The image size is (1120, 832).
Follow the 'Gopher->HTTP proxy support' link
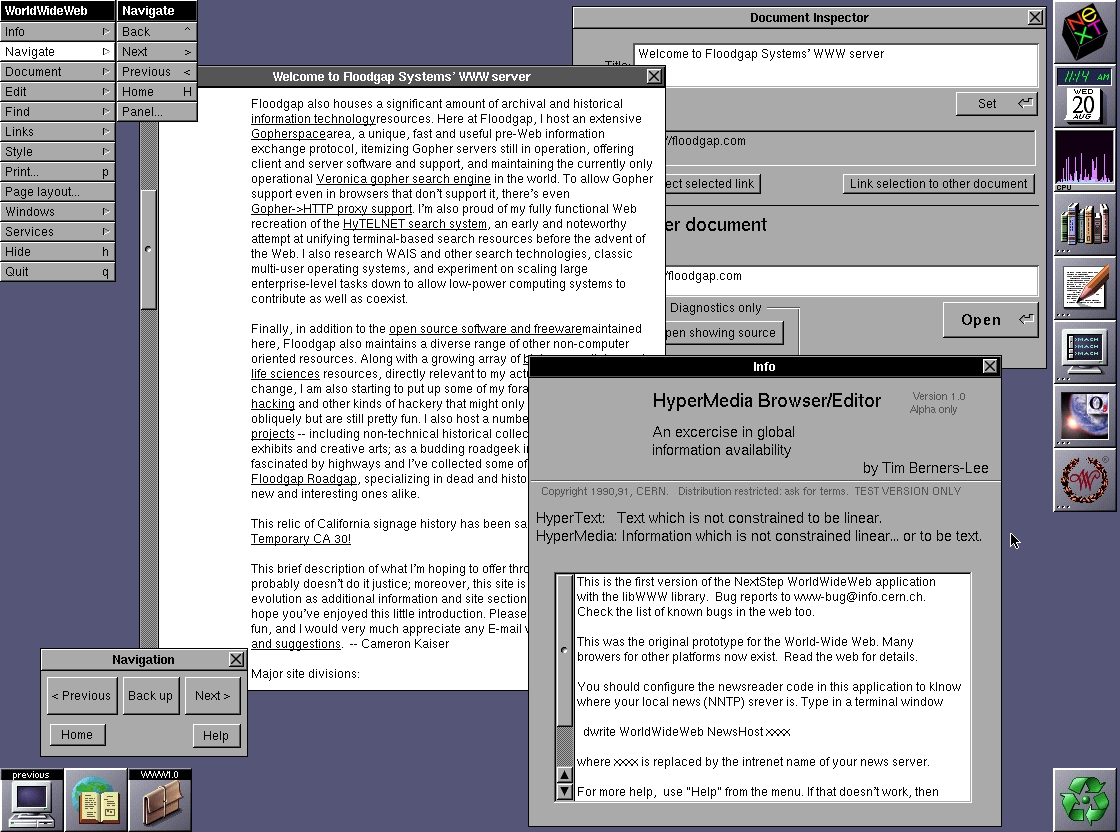pos(331,209)
